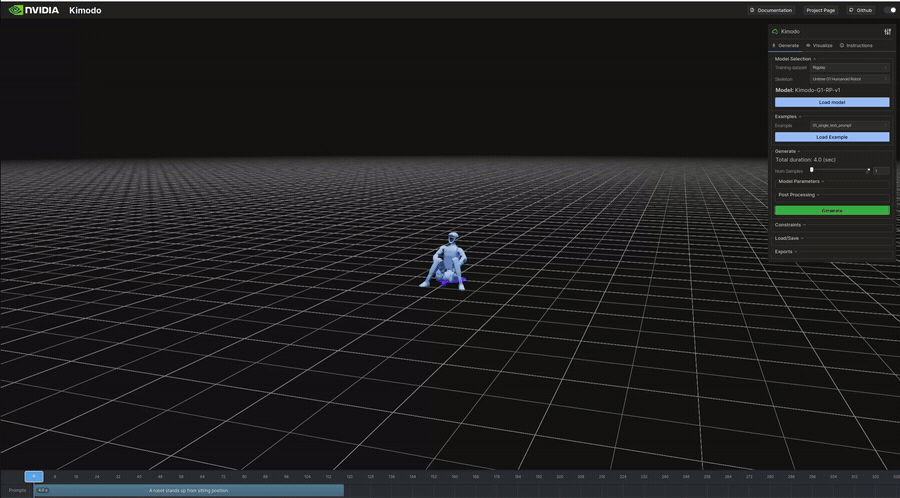
Task: Click frame 64 on the timeline ruler
Action: pos(202,477)
